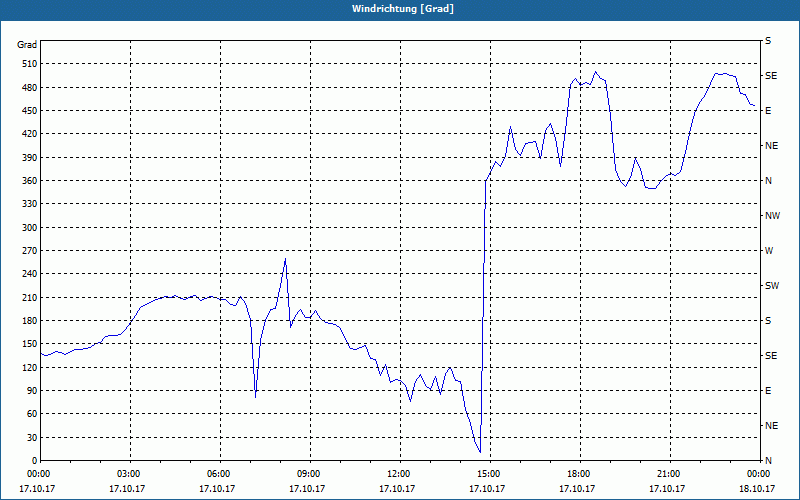Screen dimensions: 800x500
Task: Click the SW compass label
Action: (x=772, y=286)
